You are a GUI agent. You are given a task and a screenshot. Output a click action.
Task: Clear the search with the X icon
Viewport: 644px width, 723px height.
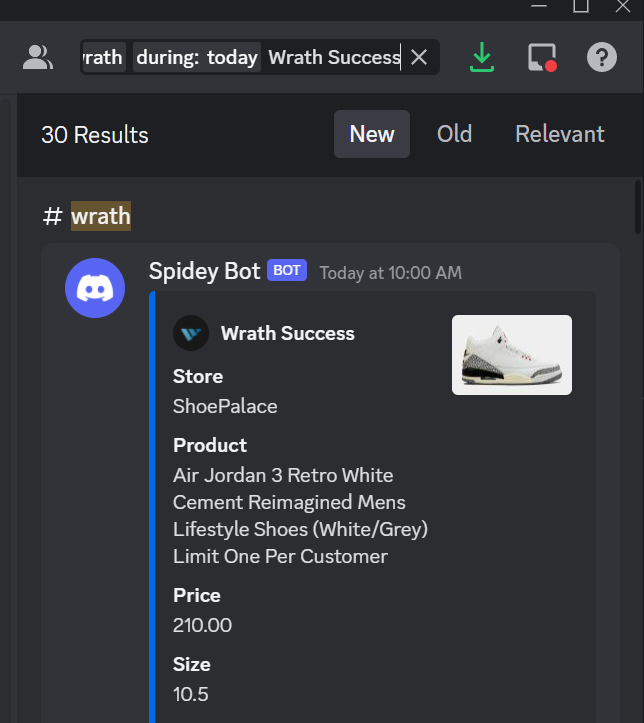coord(419,58)
